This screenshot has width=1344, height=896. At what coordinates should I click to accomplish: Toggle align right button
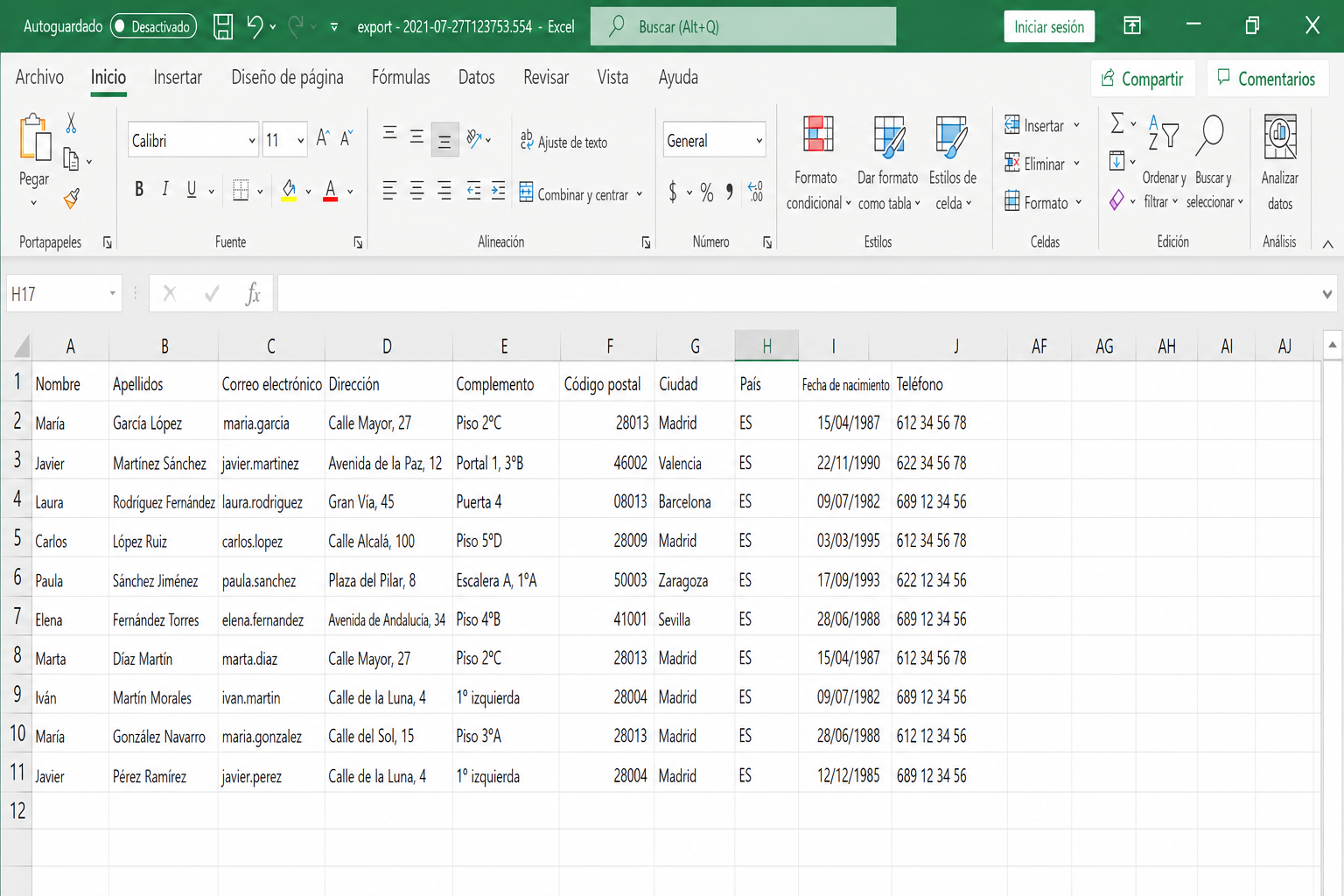point(444,190)
